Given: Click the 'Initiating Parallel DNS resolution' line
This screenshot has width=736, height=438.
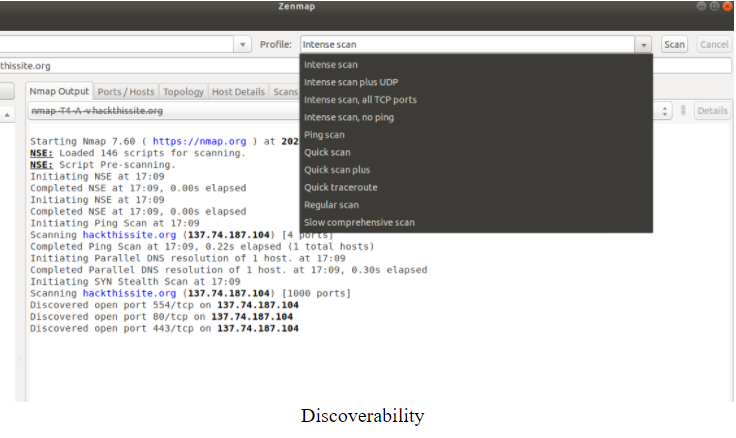Looking at the screenshot, I should (x=188, y=258).
